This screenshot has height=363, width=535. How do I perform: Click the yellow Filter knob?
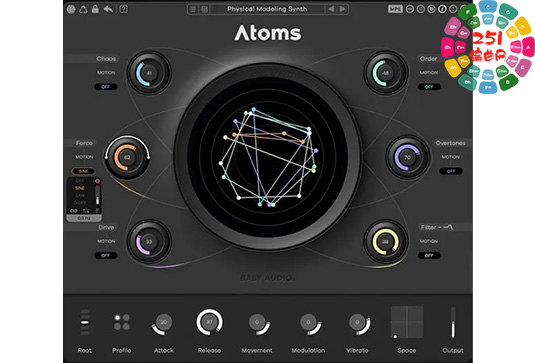tap(386, 242)
